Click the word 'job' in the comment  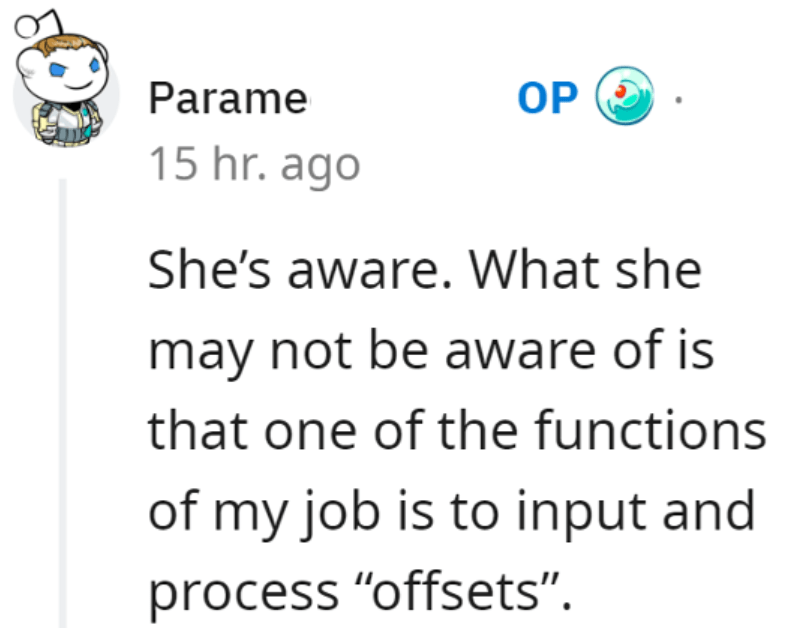(341, 512)
